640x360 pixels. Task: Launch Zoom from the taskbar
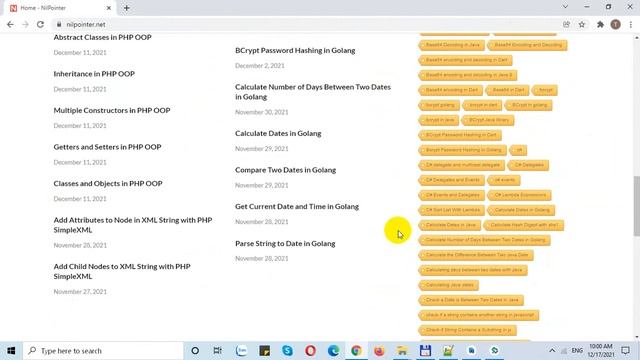click(242, 351)
